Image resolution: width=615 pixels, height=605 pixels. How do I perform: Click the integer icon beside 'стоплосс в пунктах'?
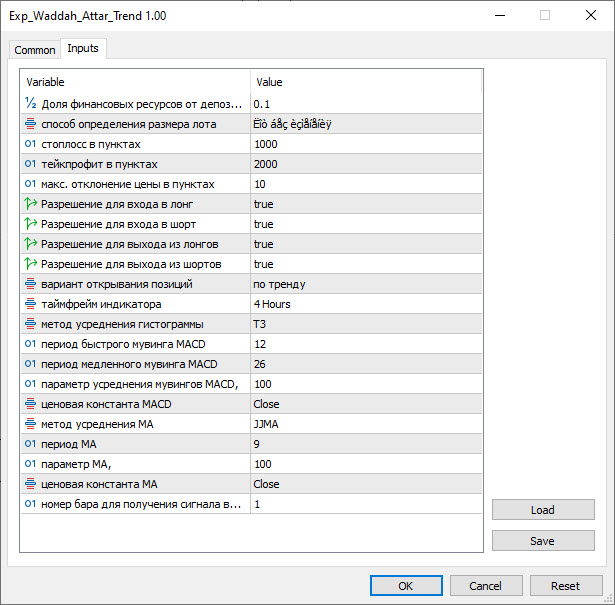[x=30, y=144]
